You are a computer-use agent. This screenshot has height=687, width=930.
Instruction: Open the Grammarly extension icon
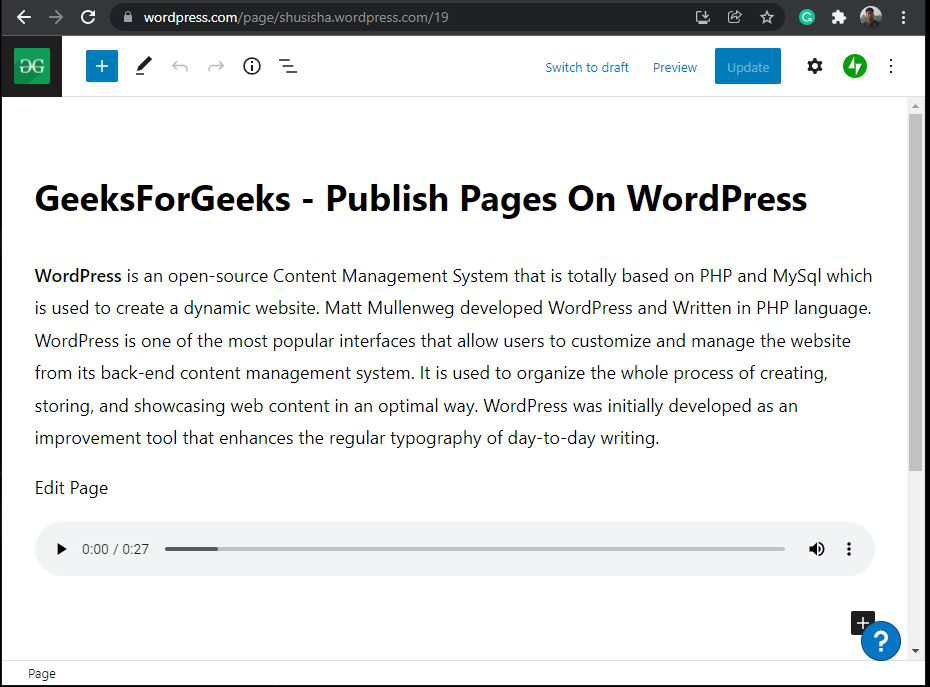coord(807,17)
